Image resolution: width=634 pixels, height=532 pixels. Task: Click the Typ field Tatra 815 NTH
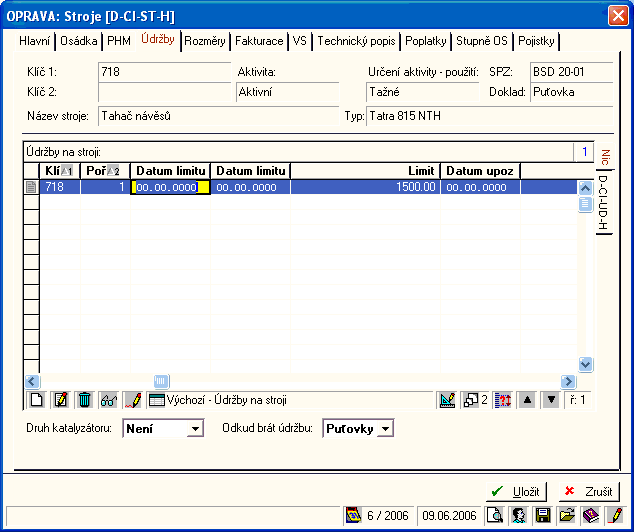(489, 116)
